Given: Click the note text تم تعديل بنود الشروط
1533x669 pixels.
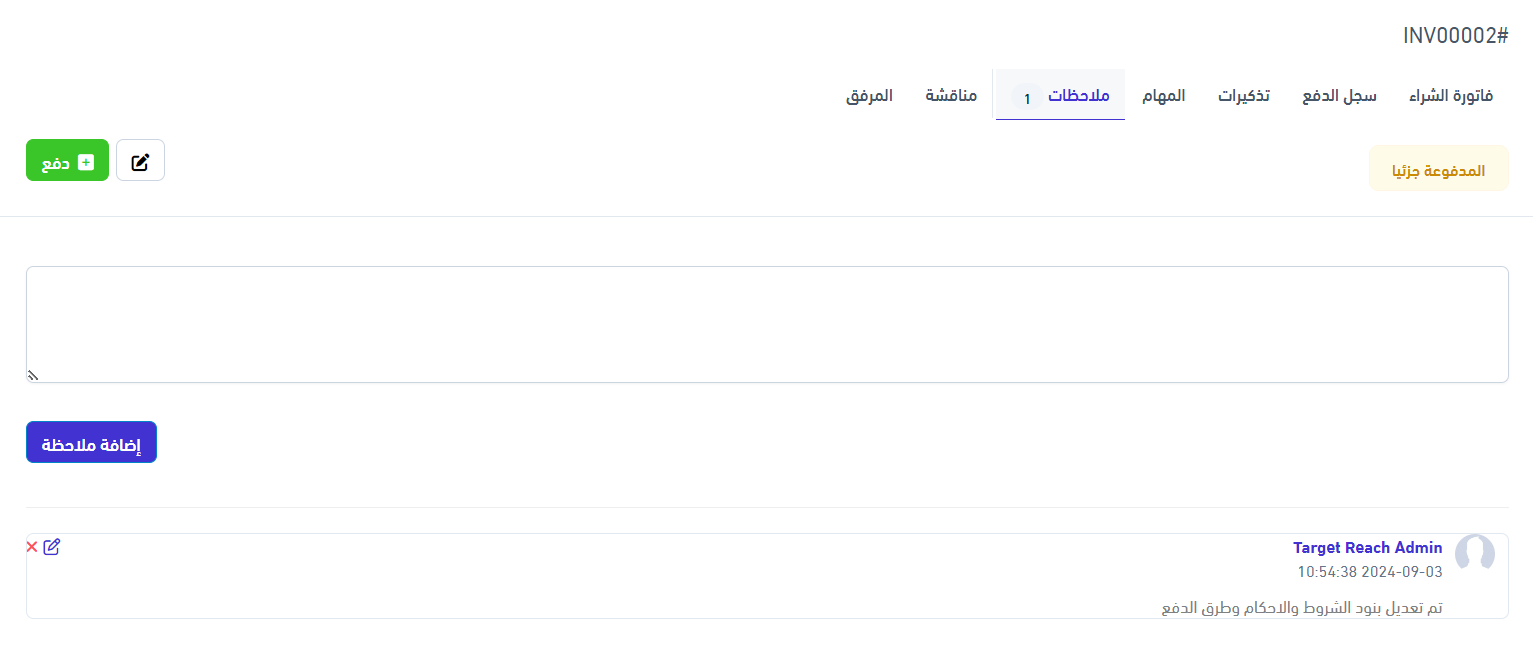Looking at the screenshot, I should pos(1301,607).
